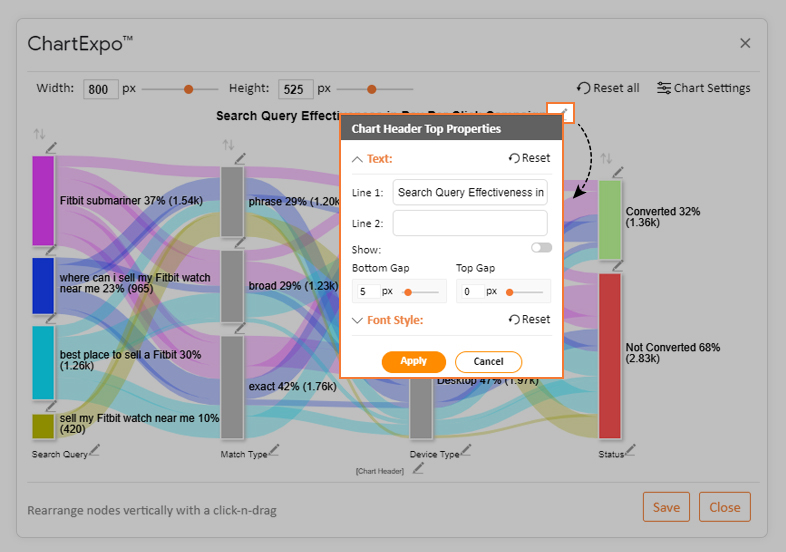Select the green Converted node
The image size is (786, 552).
pyautogui.click(x=610, y=220)
